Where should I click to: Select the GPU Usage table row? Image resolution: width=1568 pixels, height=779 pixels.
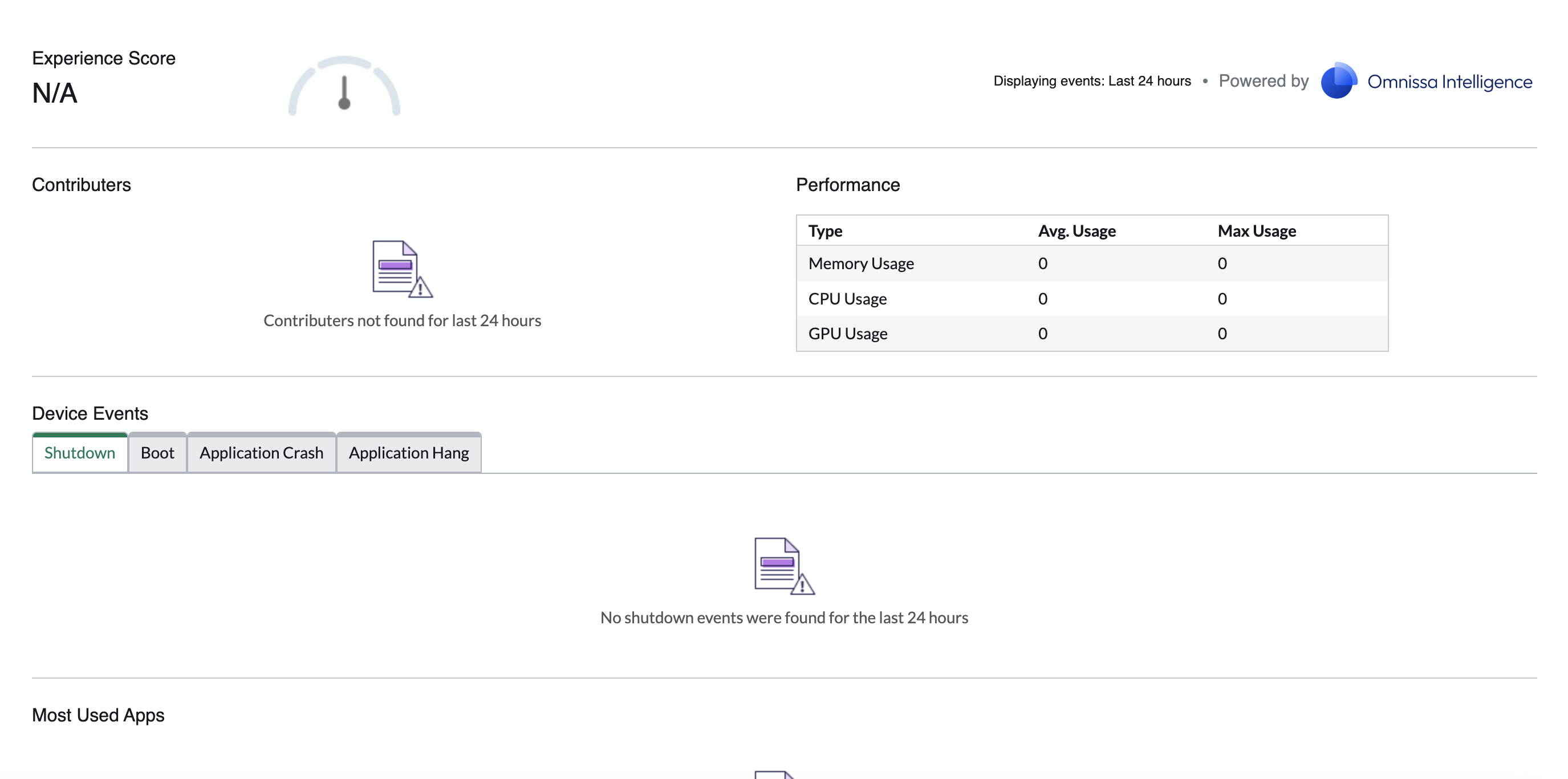coord(847,334)
